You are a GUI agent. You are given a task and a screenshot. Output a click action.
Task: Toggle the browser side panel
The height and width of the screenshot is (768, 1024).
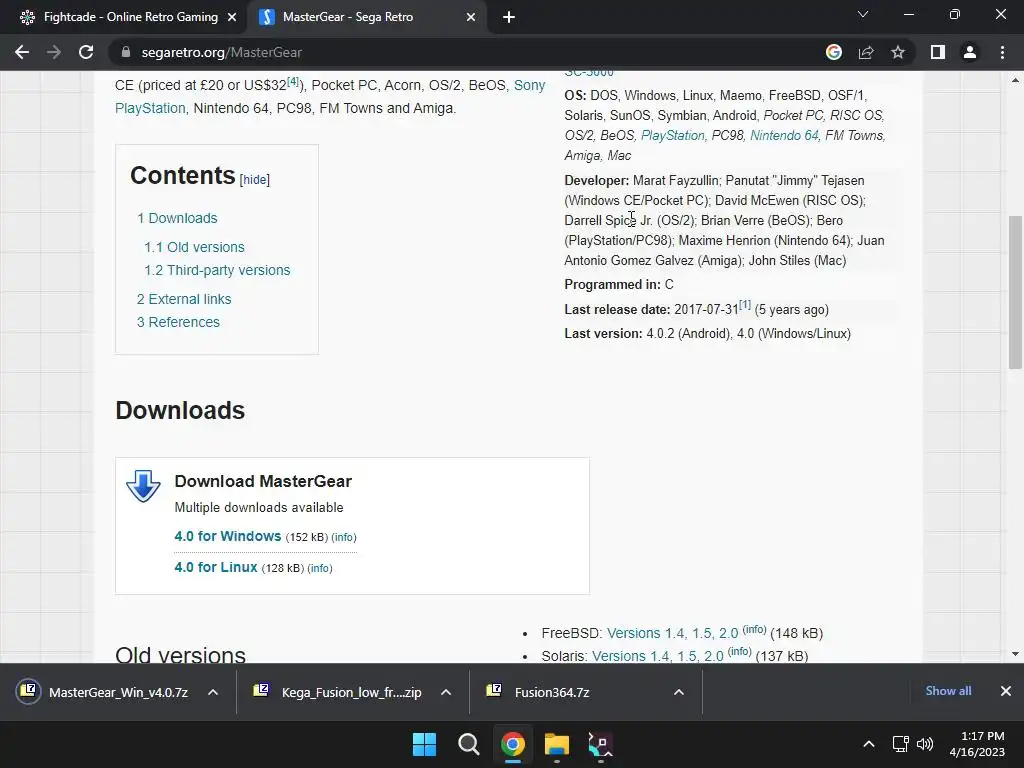[938, 52]
